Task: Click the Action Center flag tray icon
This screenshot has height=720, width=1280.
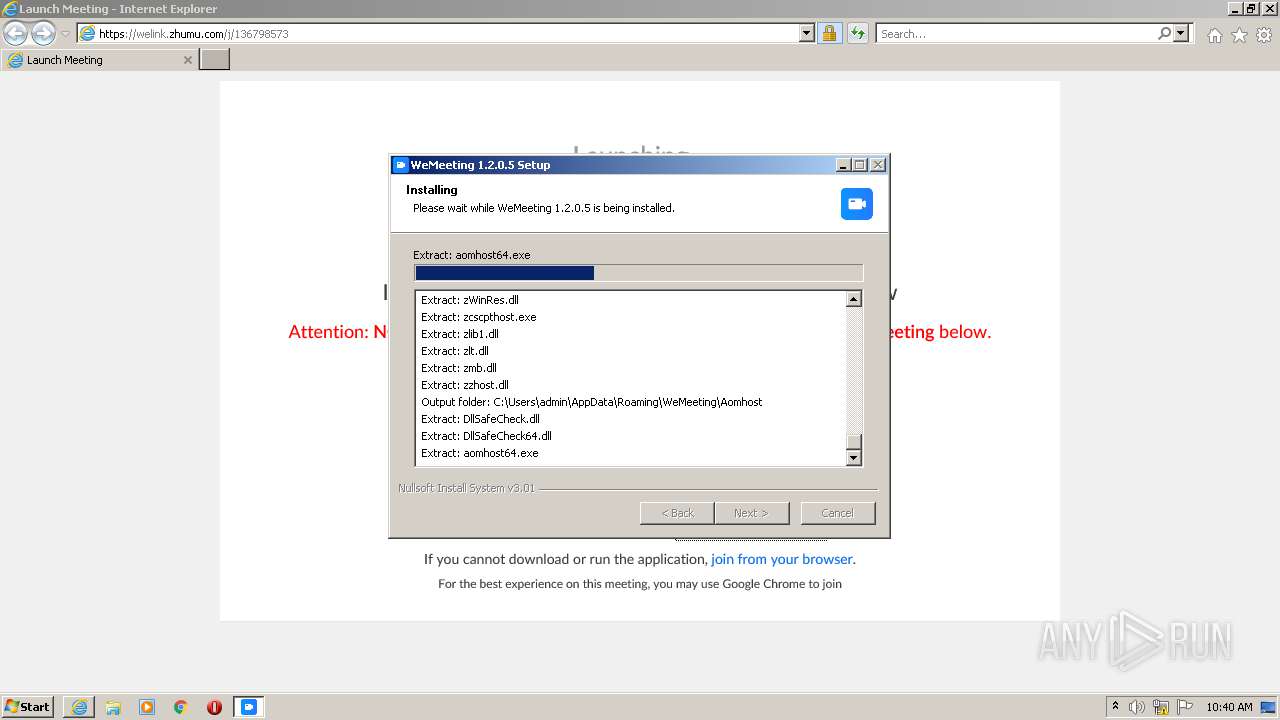Action: [1185, 707]
